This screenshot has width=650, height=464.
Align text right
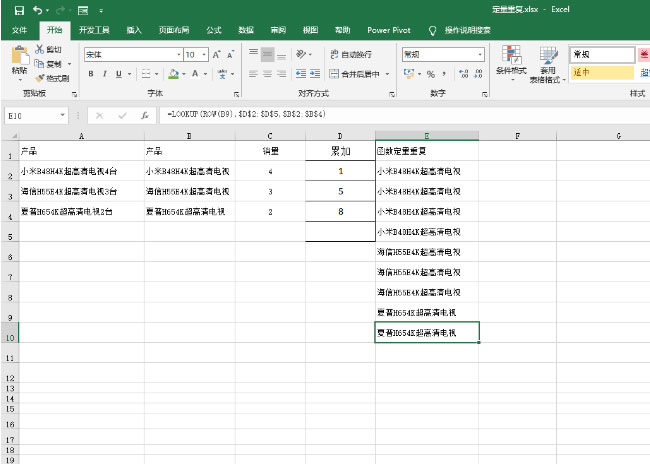point(281,74)
